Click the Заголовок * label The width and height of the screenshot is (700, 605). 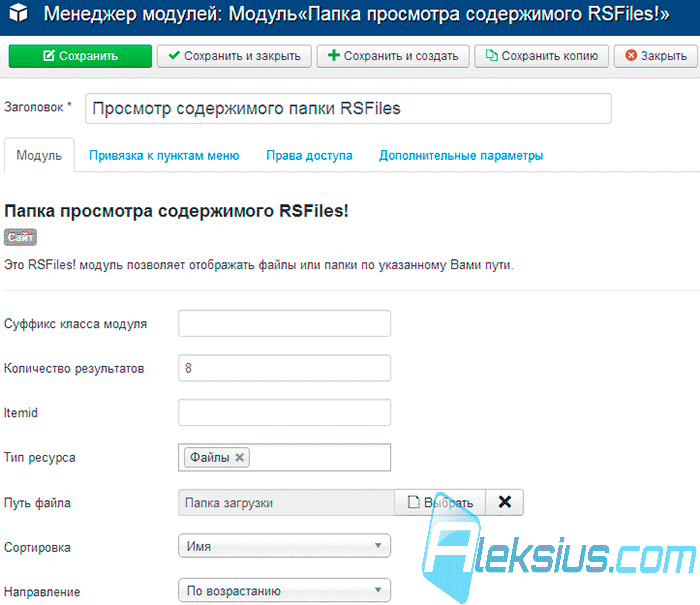tap(38, 107)
